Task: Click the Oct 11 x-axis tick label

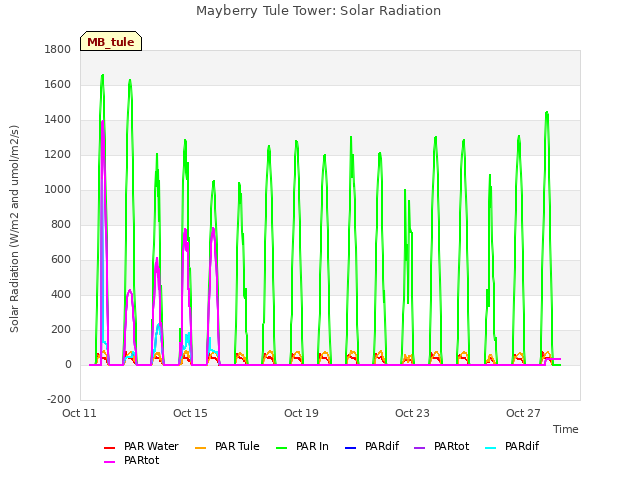Action: [x=79, y=413]
